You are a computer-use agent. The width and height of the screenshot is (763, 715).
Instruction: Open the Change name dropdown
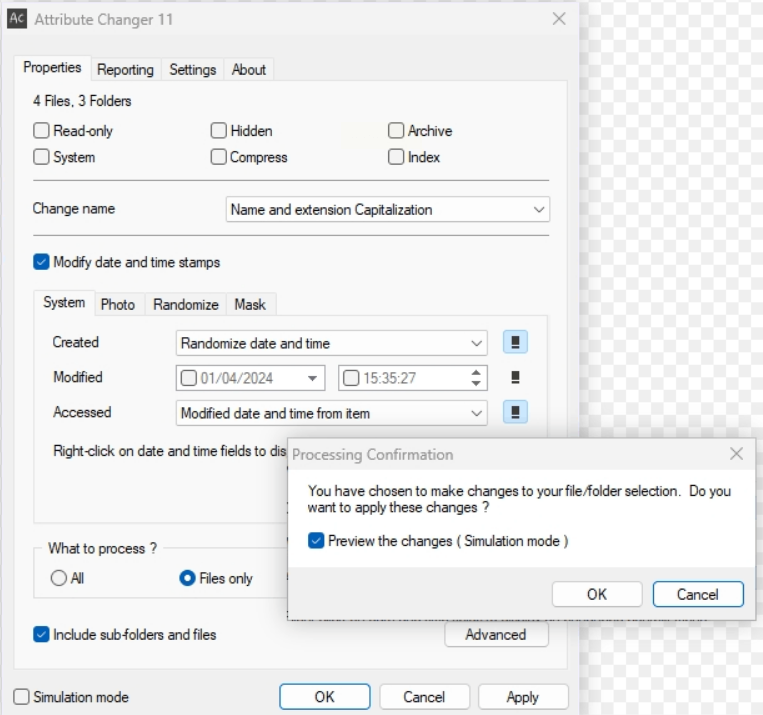(x=388, y=209)
